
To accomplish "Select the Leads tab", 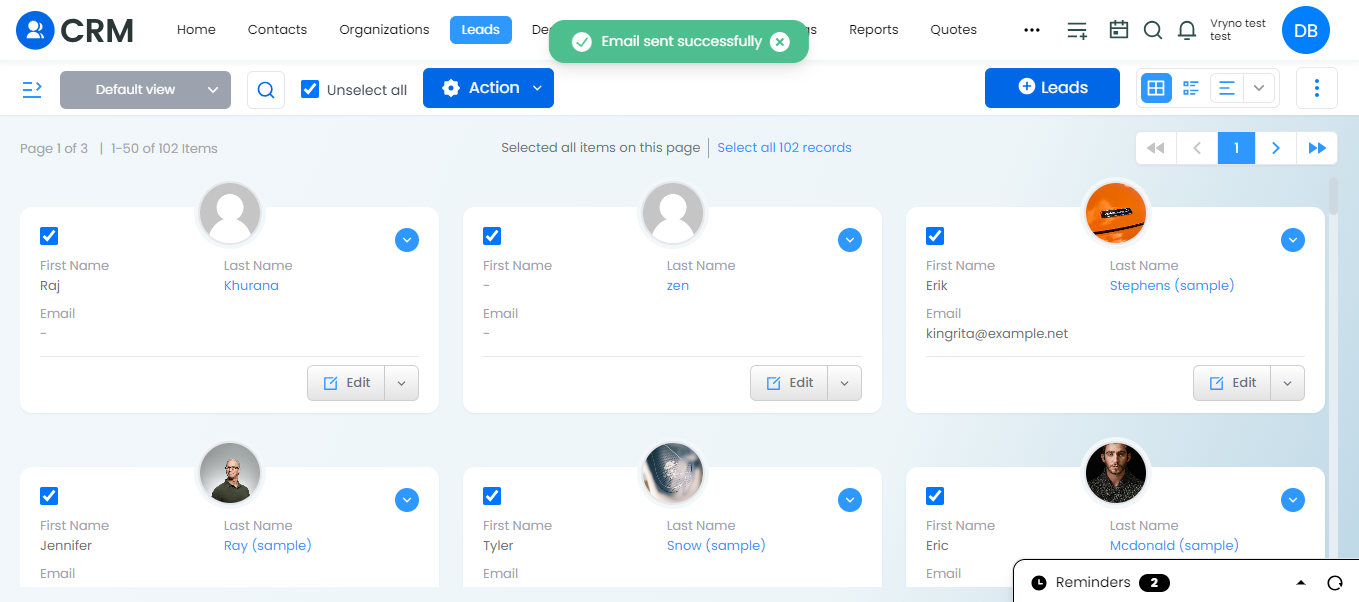I will click(x=480, y=30).
